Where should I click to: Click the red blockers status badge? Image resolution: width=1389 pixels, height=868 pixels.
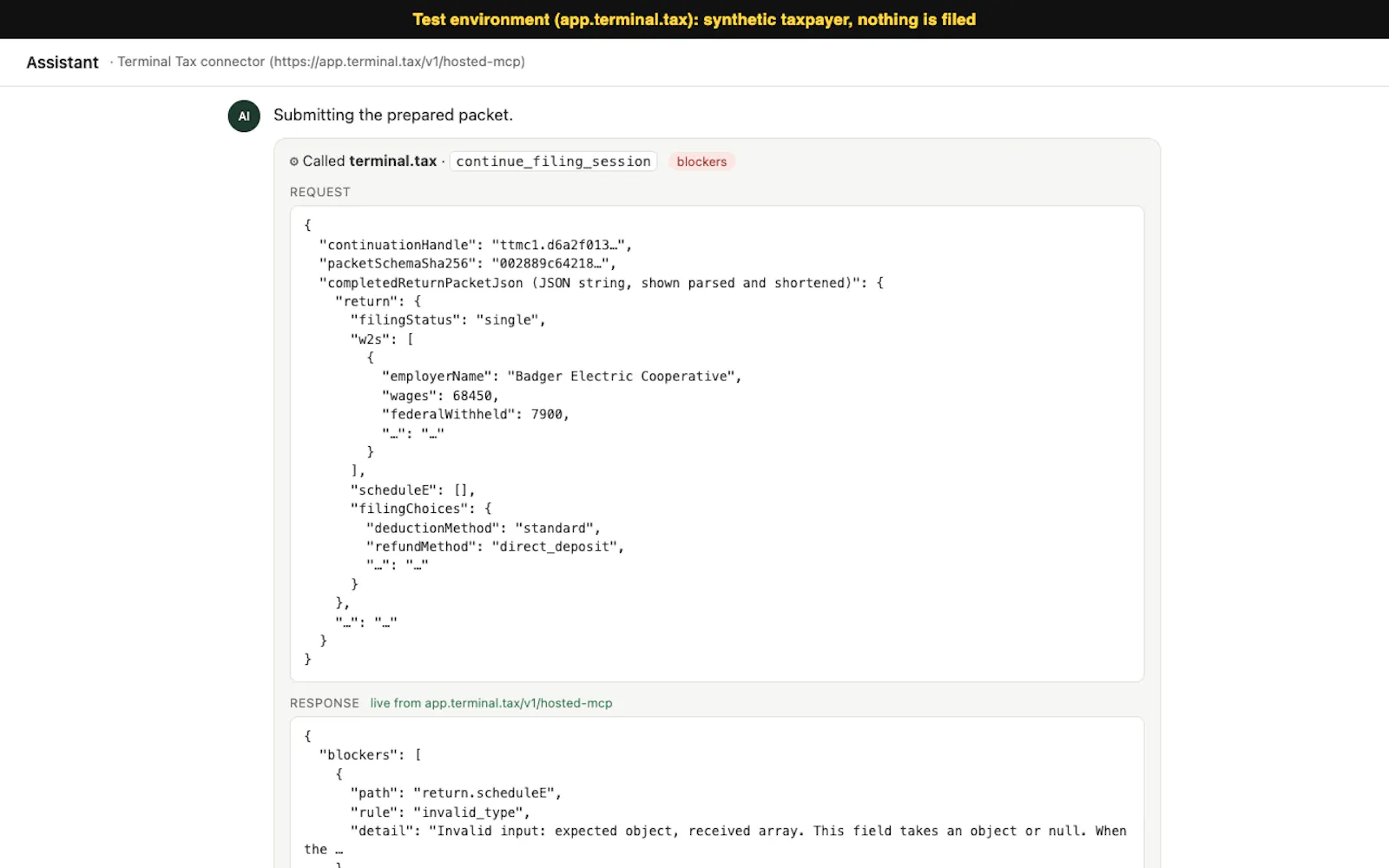[701, 161]
